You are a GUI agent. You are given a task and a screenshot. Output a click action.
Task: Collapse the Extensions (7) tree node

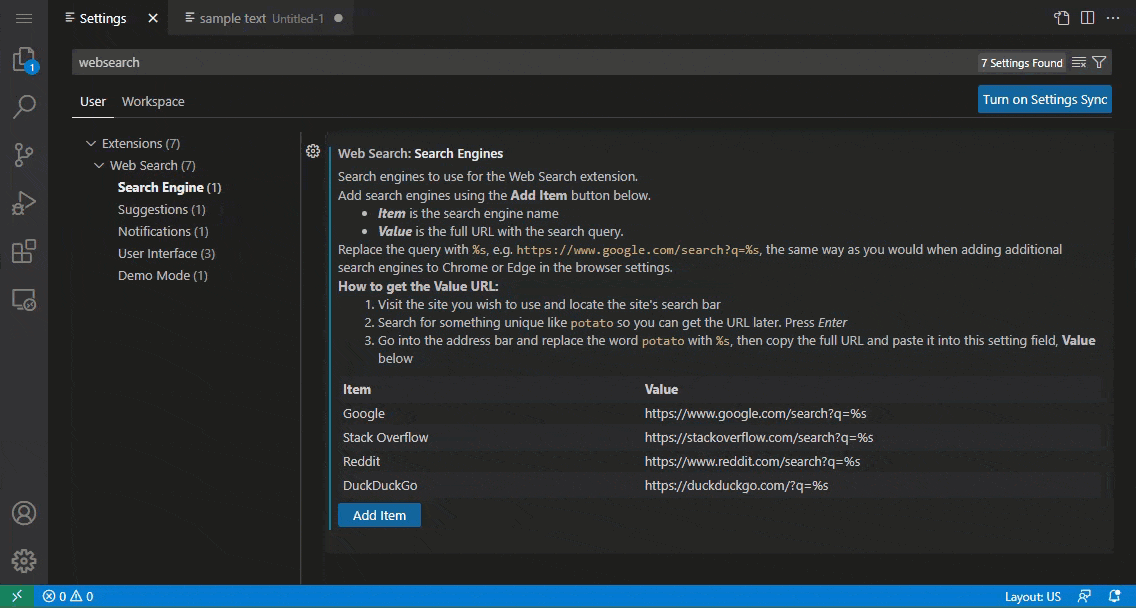[x=91, y=143]
